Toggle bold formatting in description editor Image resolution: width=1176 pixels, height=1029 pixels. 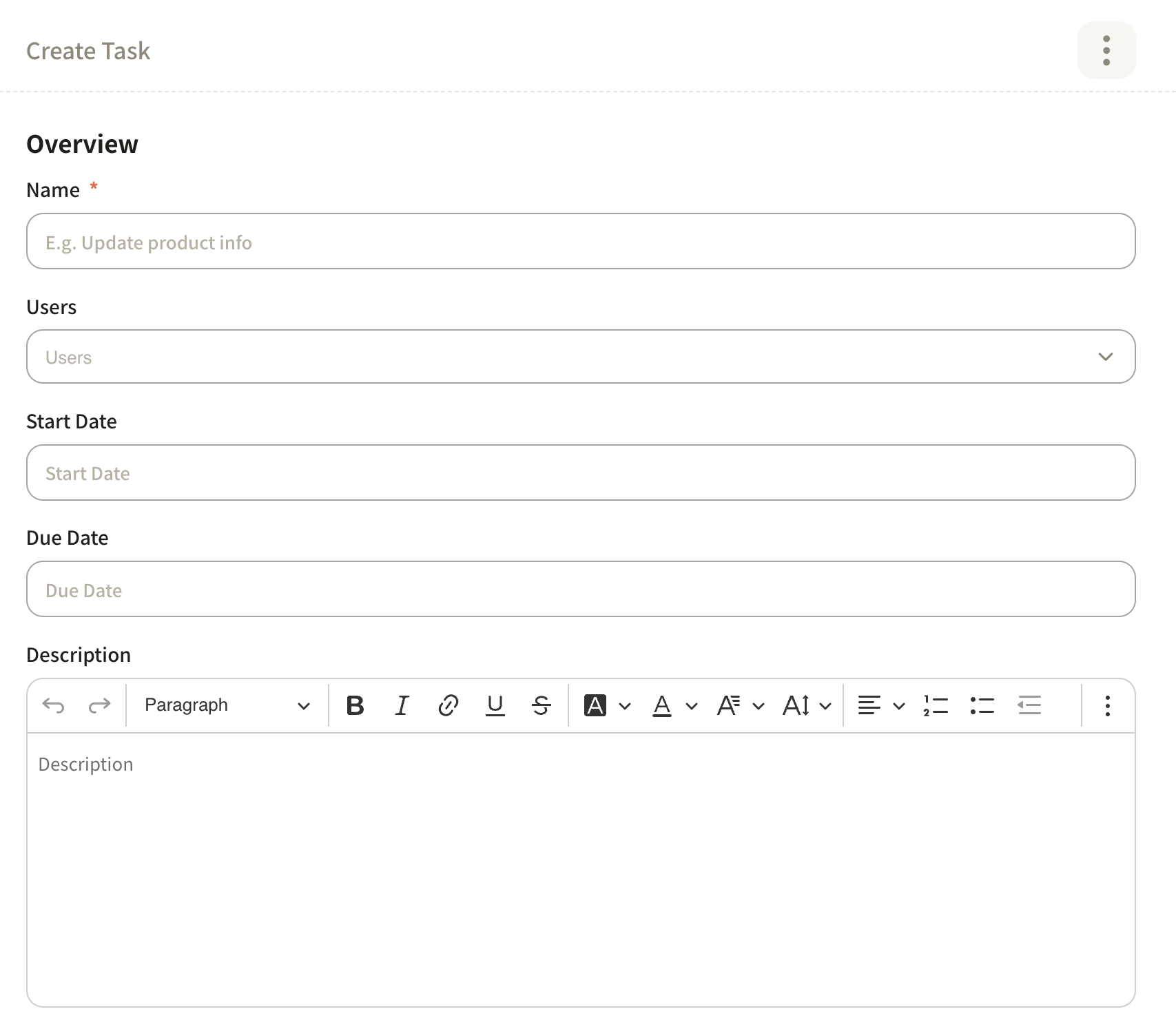click(355, 705)
